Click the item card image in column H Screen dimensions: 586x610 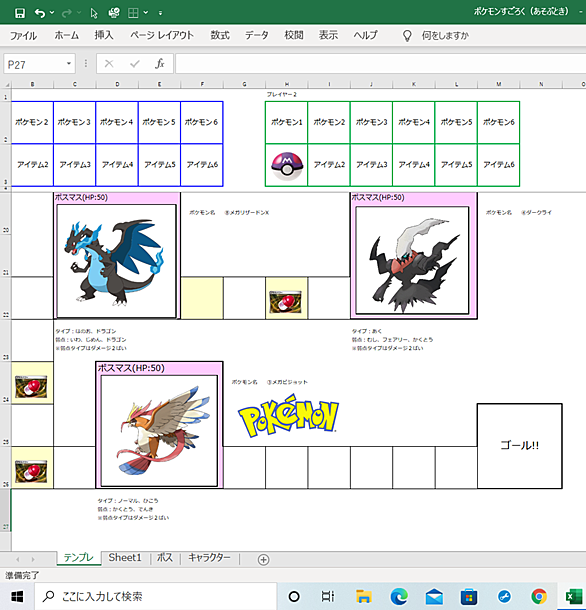pos(286,301)
